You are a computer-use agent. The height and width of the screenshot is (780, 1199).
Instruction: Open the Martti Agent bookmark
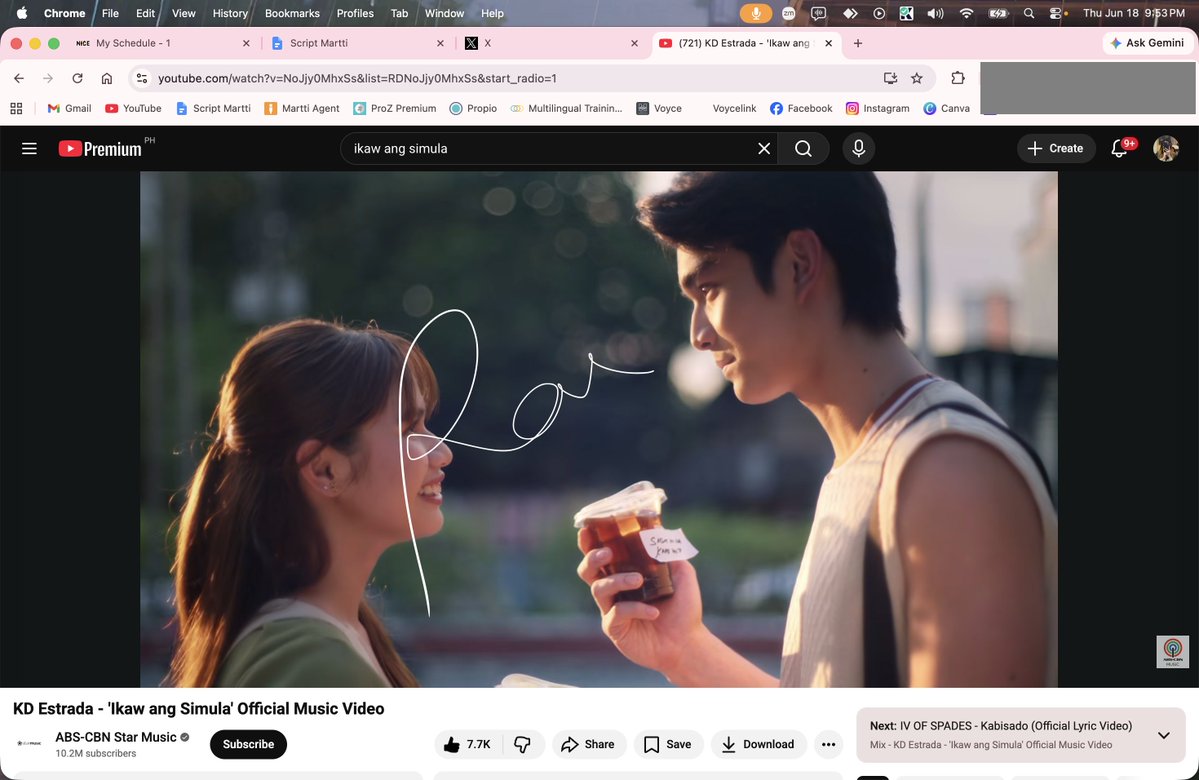click(301, 109)
